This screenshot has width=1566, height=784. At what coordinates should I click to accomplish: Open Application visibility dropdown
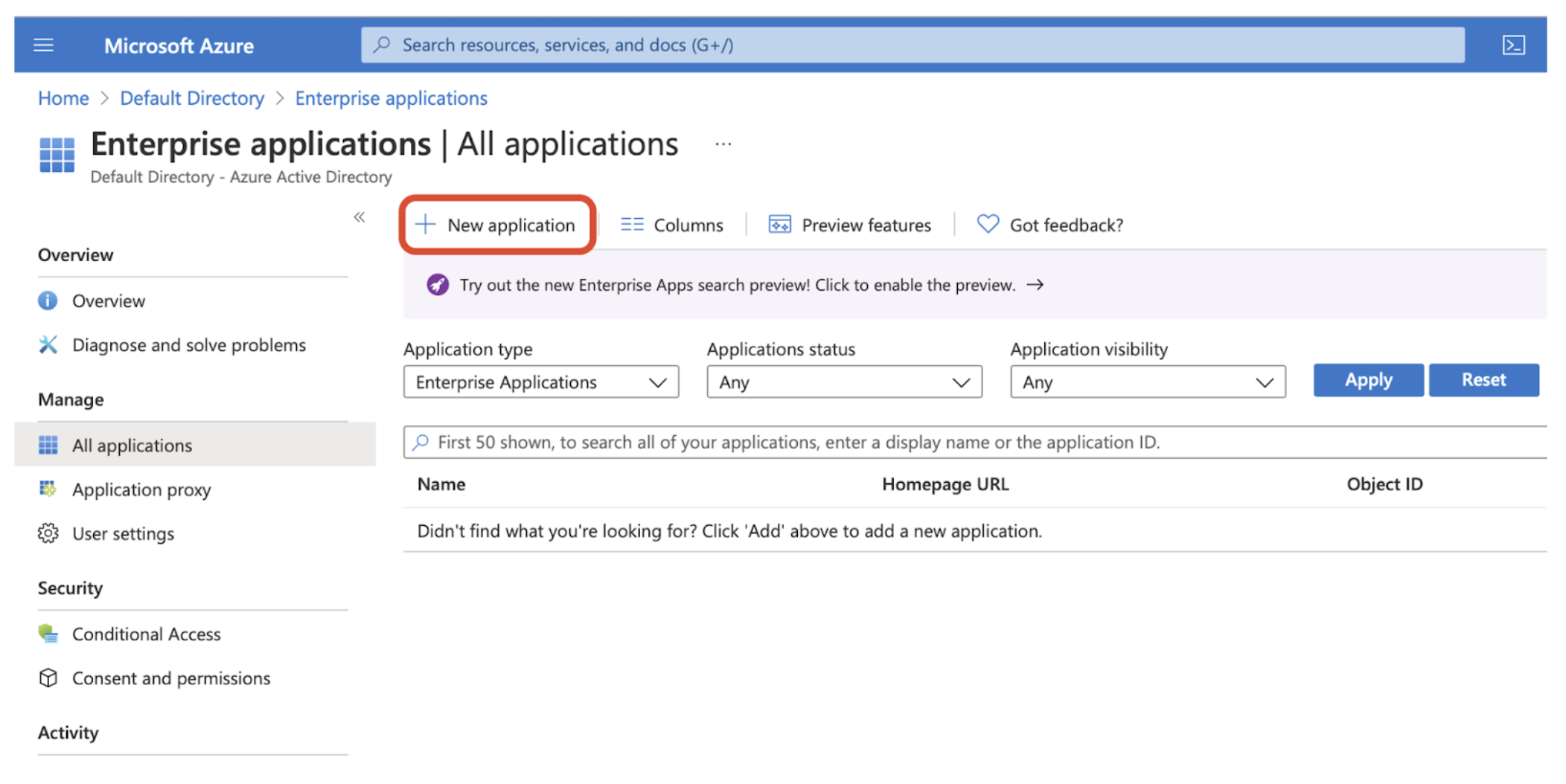click(x=1148, y=382)
